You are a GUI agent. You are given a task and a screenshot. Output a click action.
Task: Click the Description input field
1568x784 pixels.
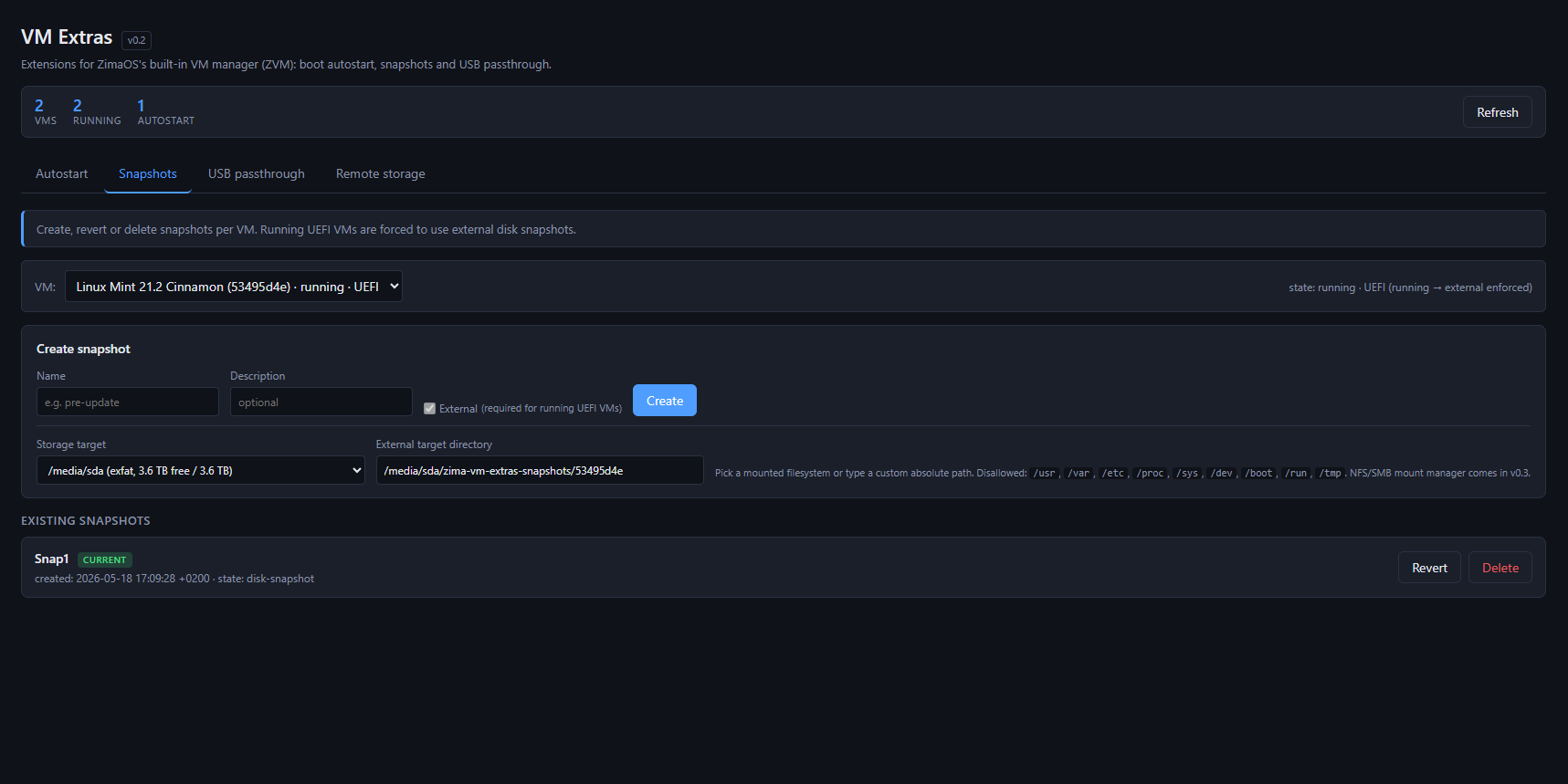[x=321, y=402]
